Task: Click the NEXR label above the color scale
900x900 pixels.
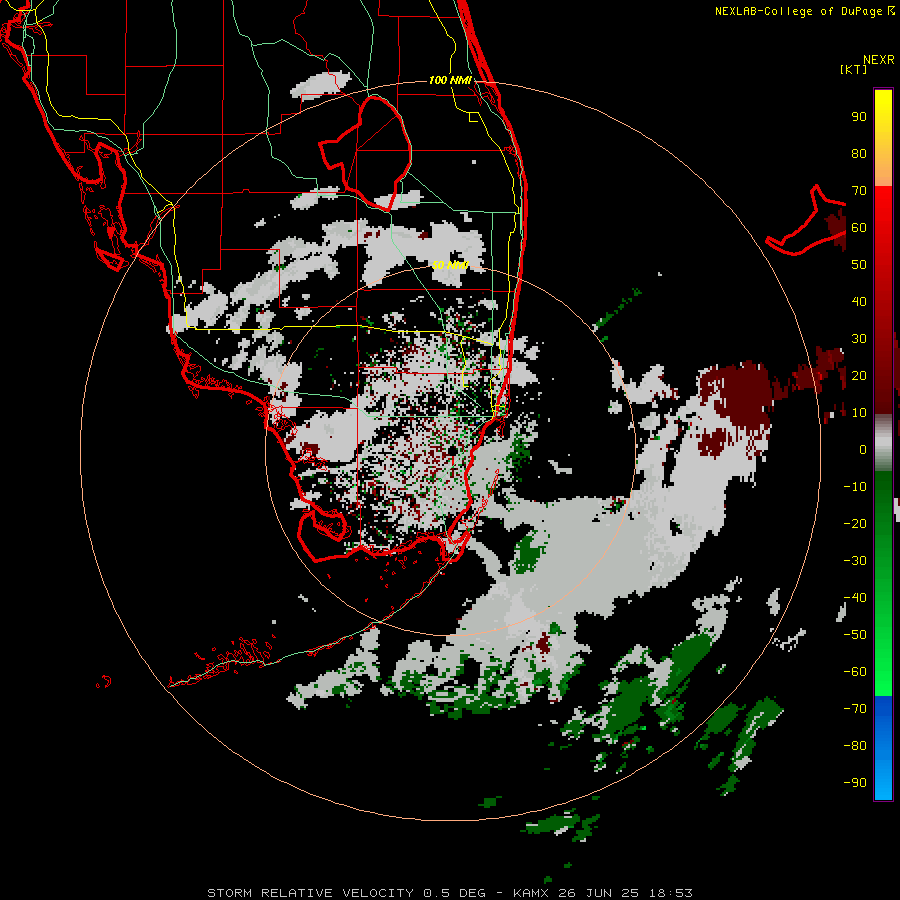Action: 879,60
